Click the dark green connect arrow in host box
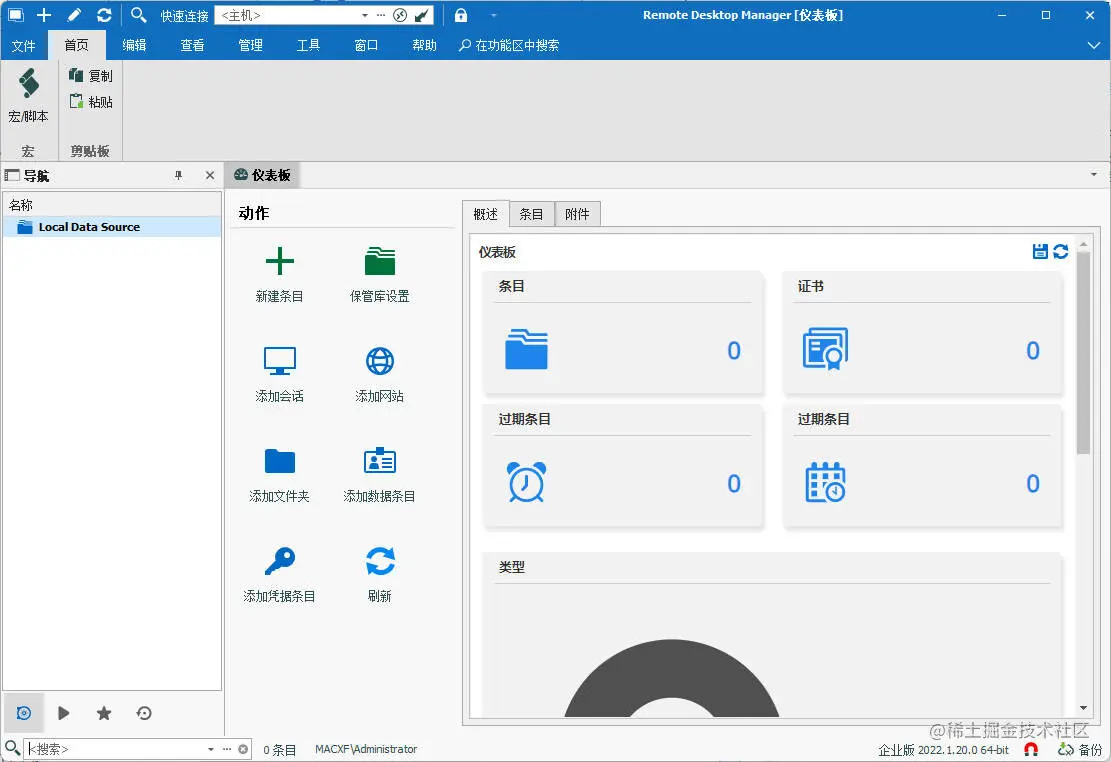The width and height of the screenshot is (1111, 762). pyautogui.click(x=422, y=15)
